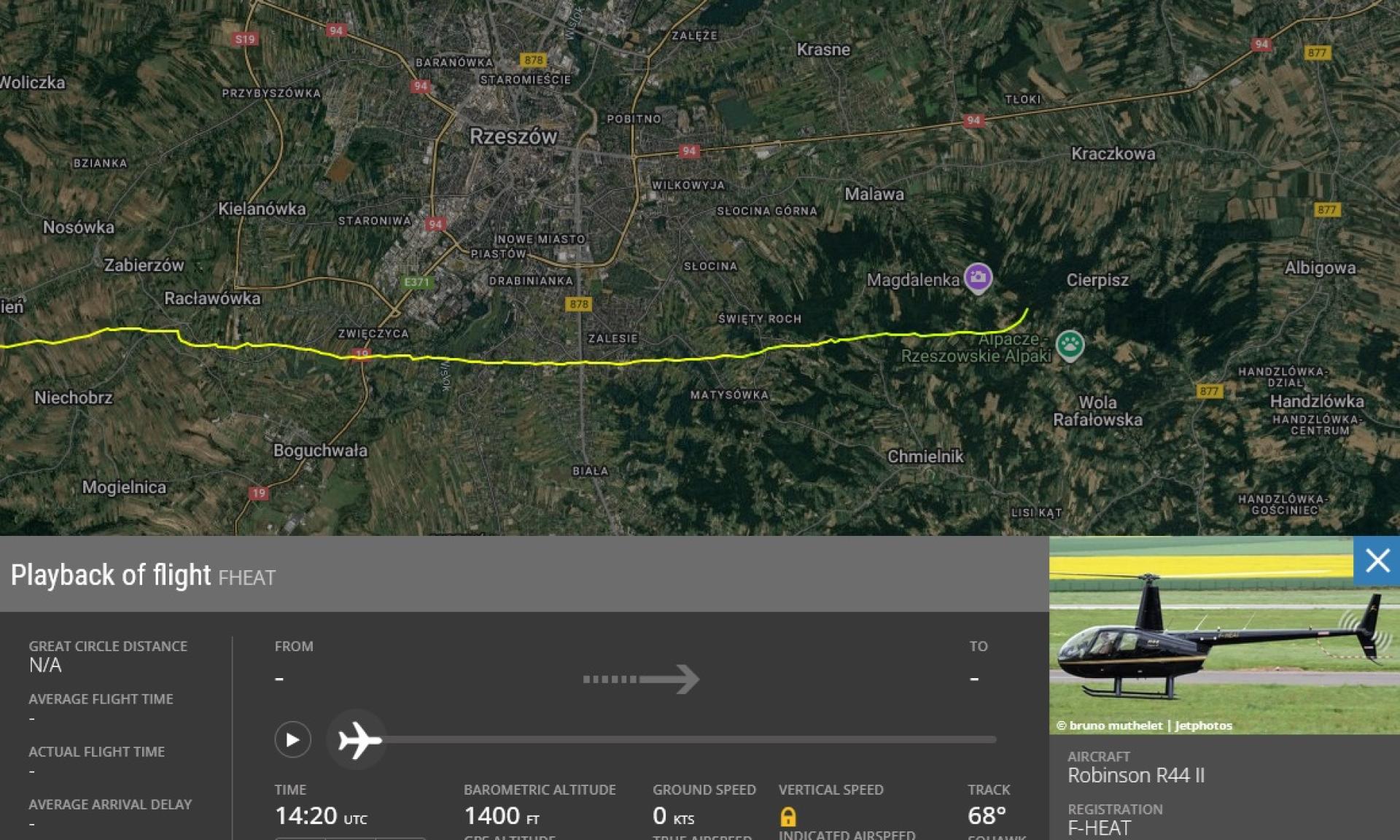This screenshot has height=840, width=1400.
Task: Click the green paw marker for Rzeszowskie Alpaki
Action: tap(1070, 346)
